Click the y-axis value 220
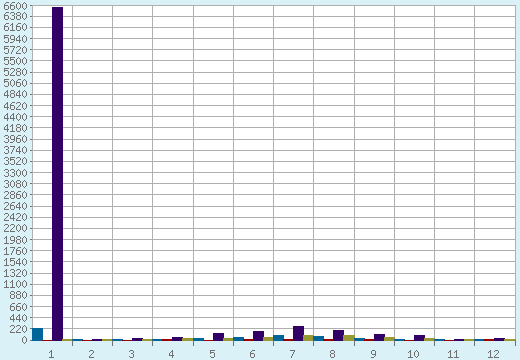 click(18, 329)
